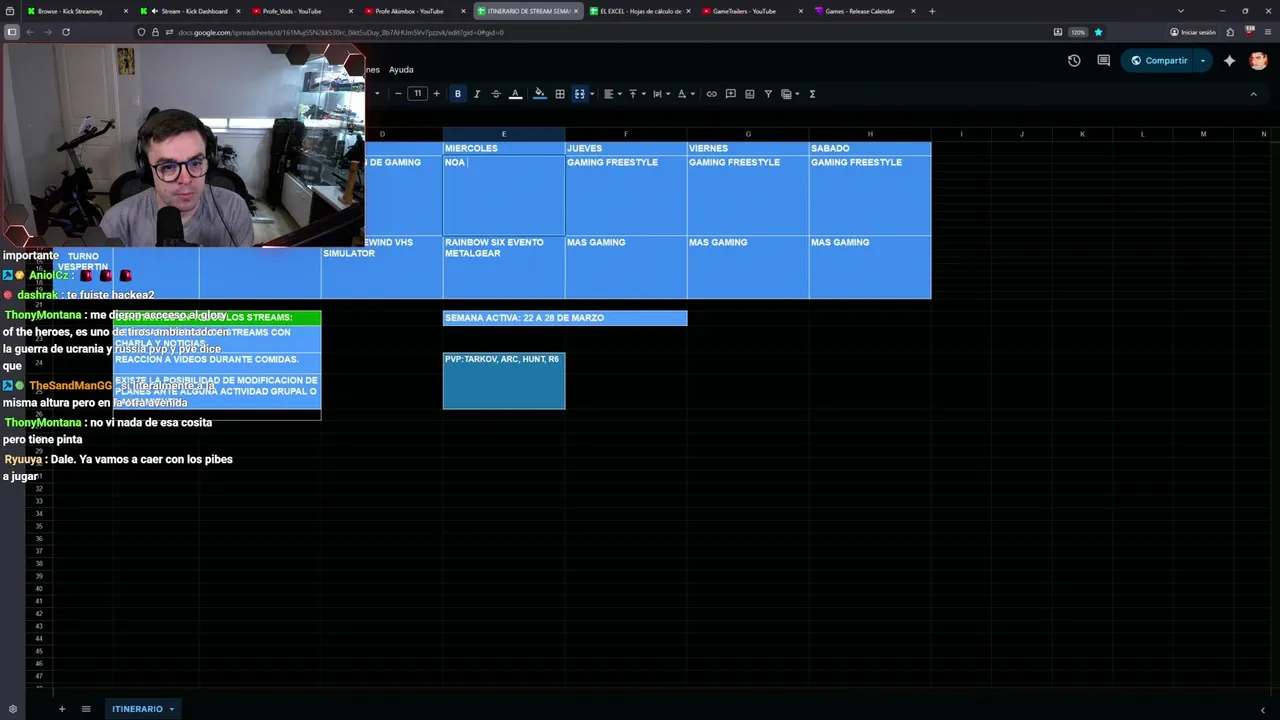This screenshot has height=720, width=1280.
Task: Click the 120% zoom indicator
Action: (1078, 32)
